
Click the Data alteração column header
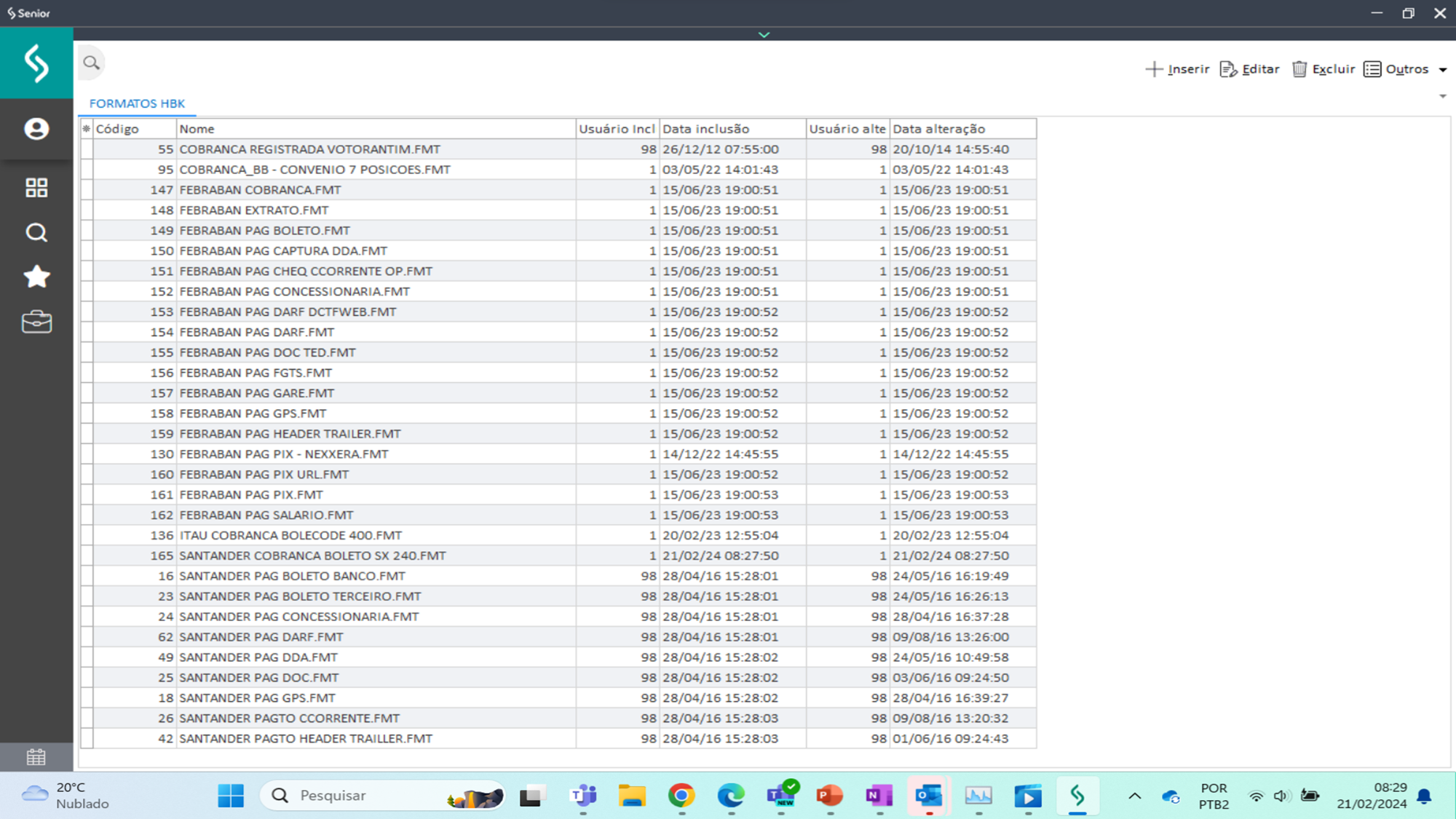[x=962, y=129]
